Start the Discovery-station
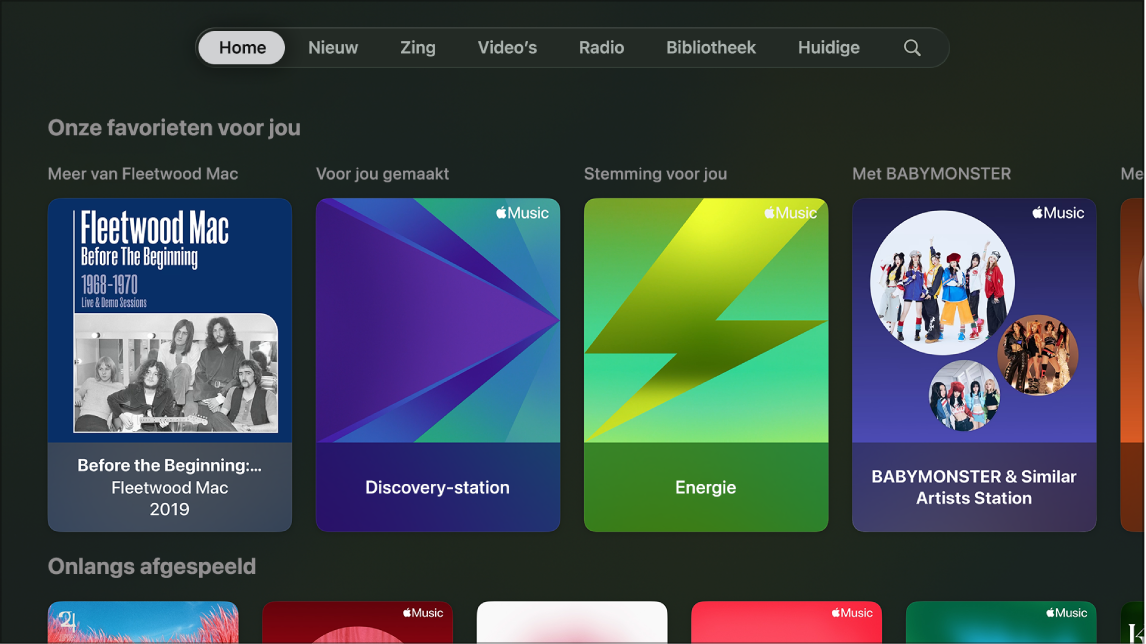The height and width of the screenshot is (644, 1146). coord(437,363)
